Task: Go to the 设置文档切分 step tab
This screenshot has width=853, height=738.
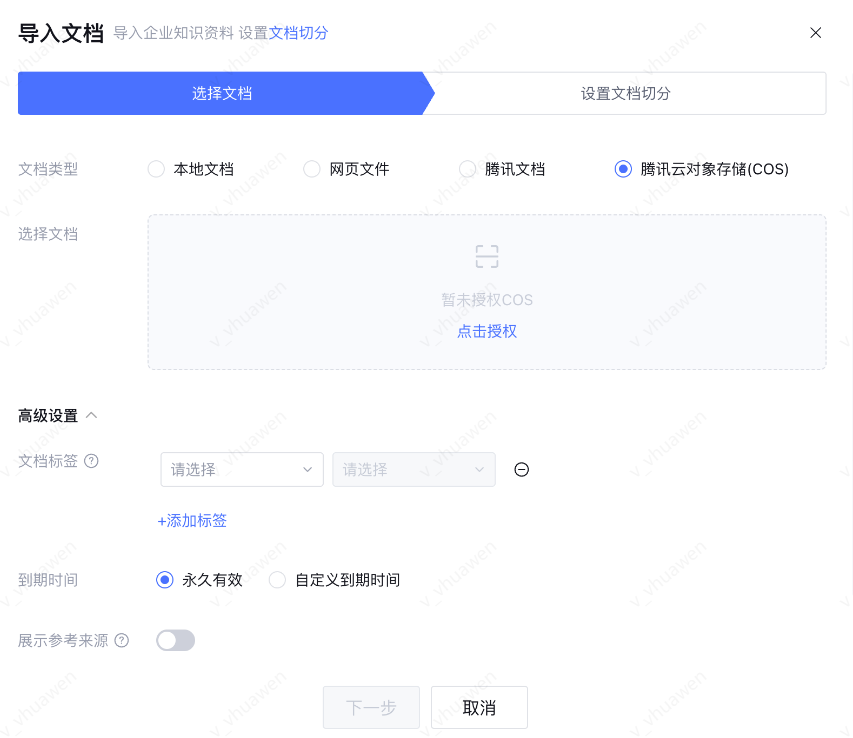Action: pos(626,94)
